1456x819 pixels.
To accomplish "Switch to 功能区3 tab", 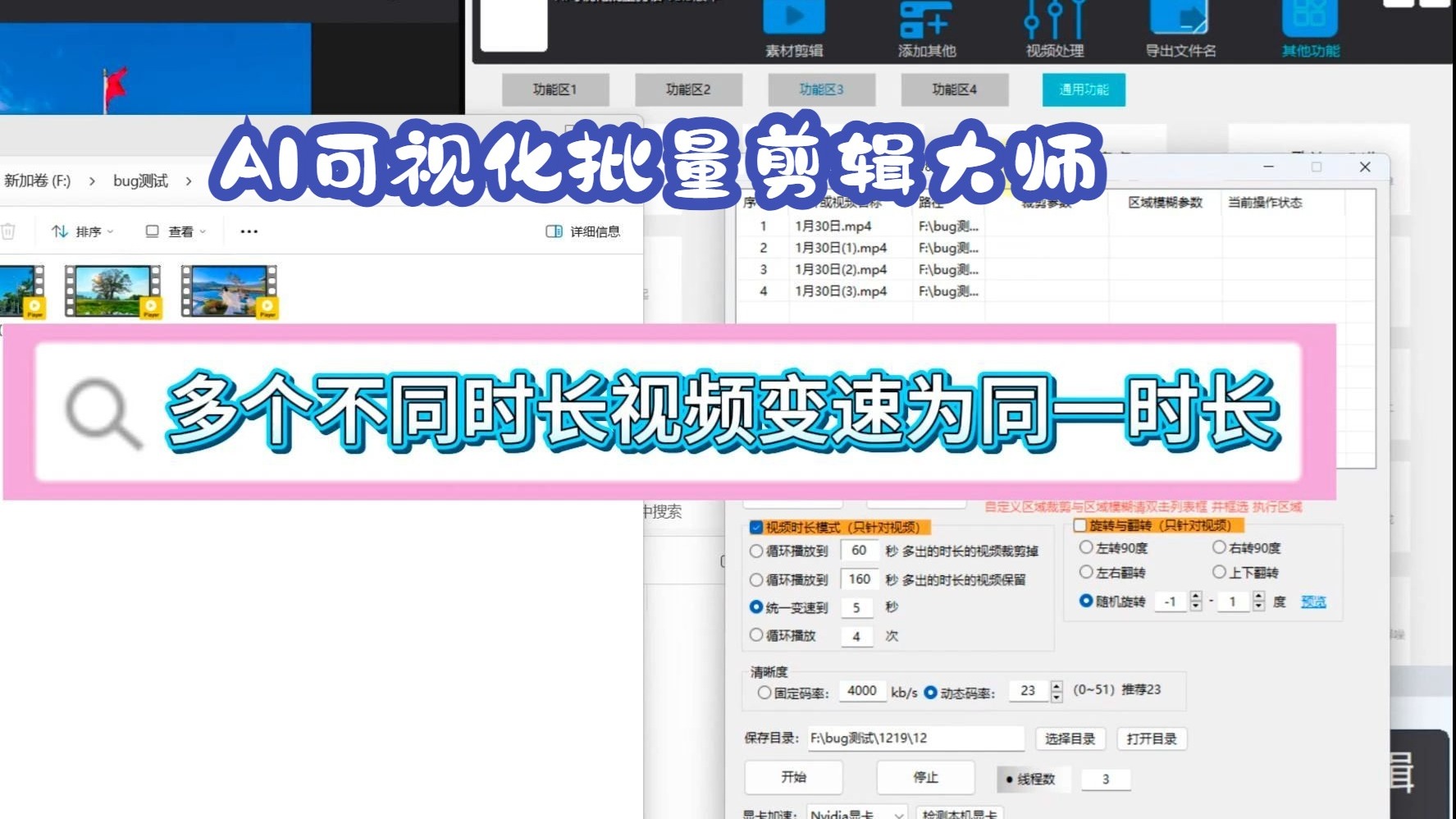I will pos(821,89).
